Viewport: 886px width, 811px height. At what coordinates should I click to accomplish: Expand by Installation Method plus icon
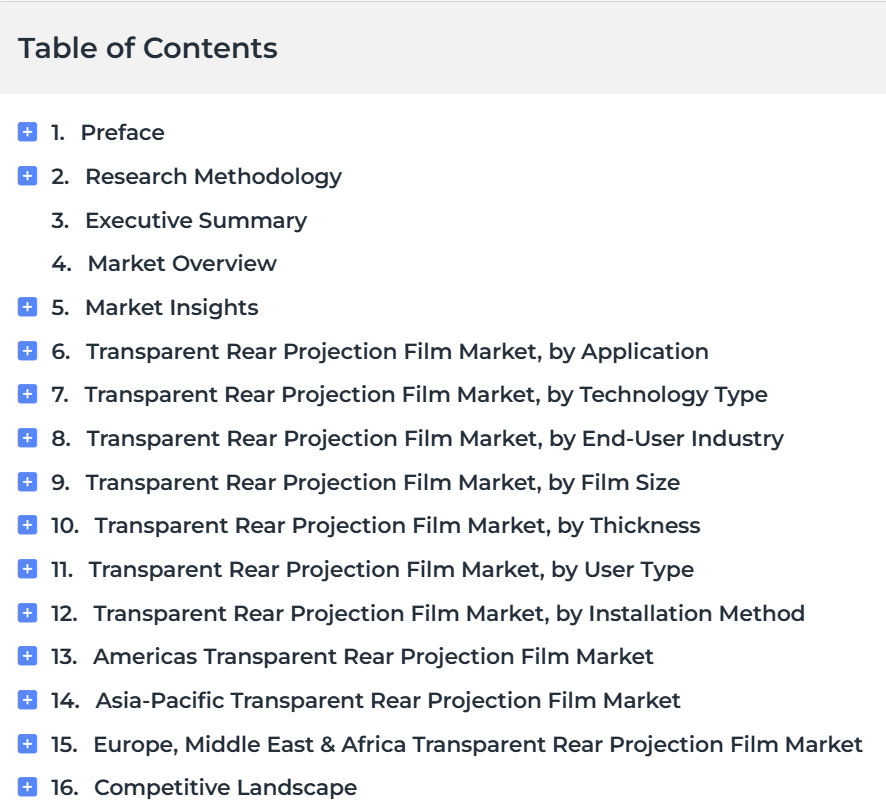click(x=27, y=613)
